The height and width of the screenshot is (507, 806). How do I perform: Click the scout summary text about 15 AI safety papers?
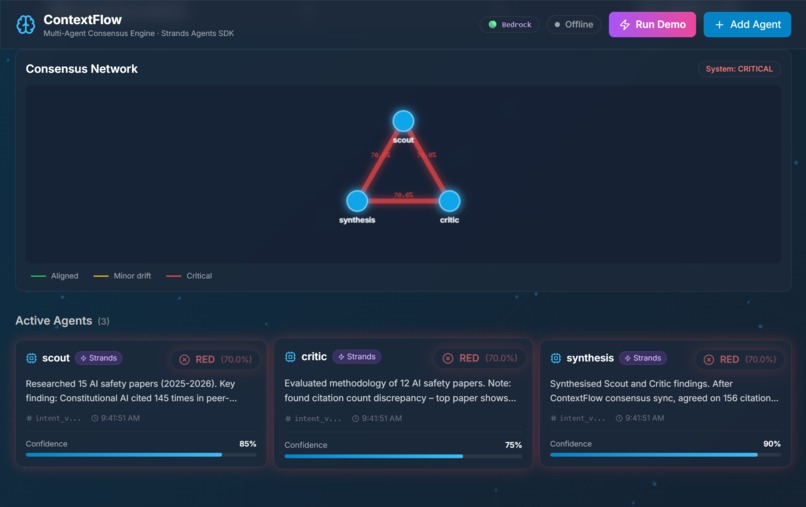coord(131,391)
